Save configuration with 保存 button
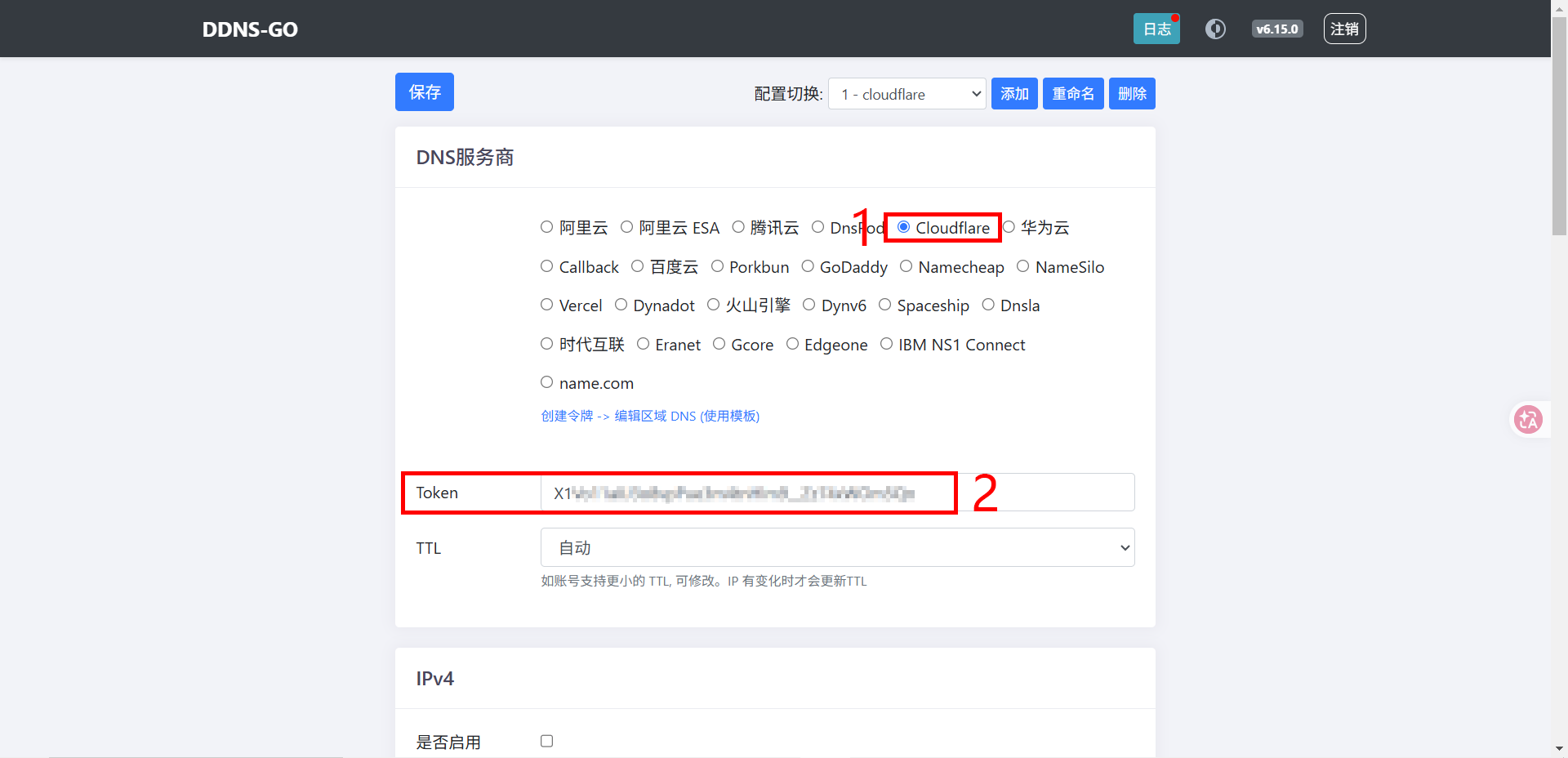Screen dimensions: 1568x758 425,92
